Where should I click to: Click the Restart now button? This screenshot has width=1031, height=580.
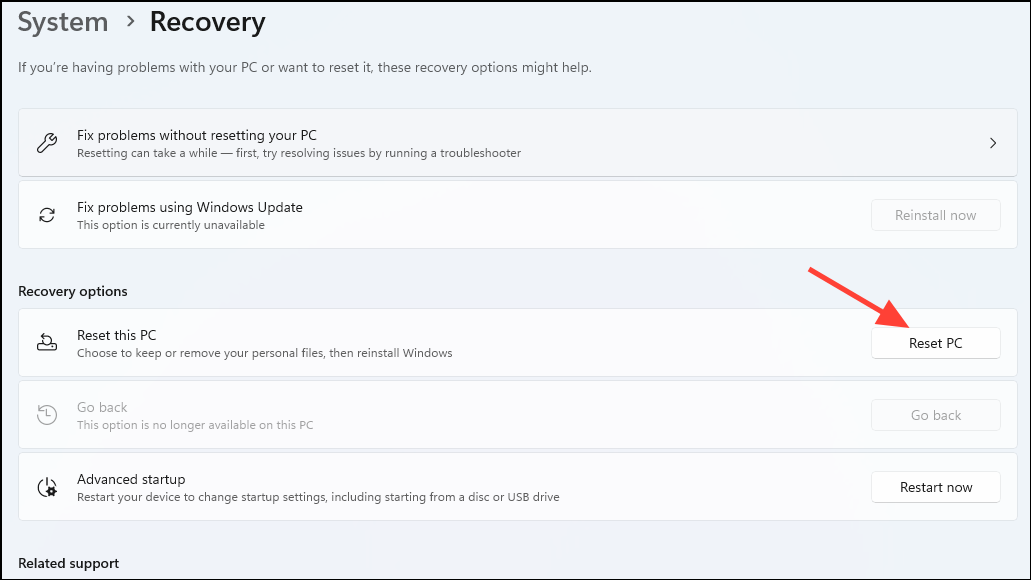936,487
